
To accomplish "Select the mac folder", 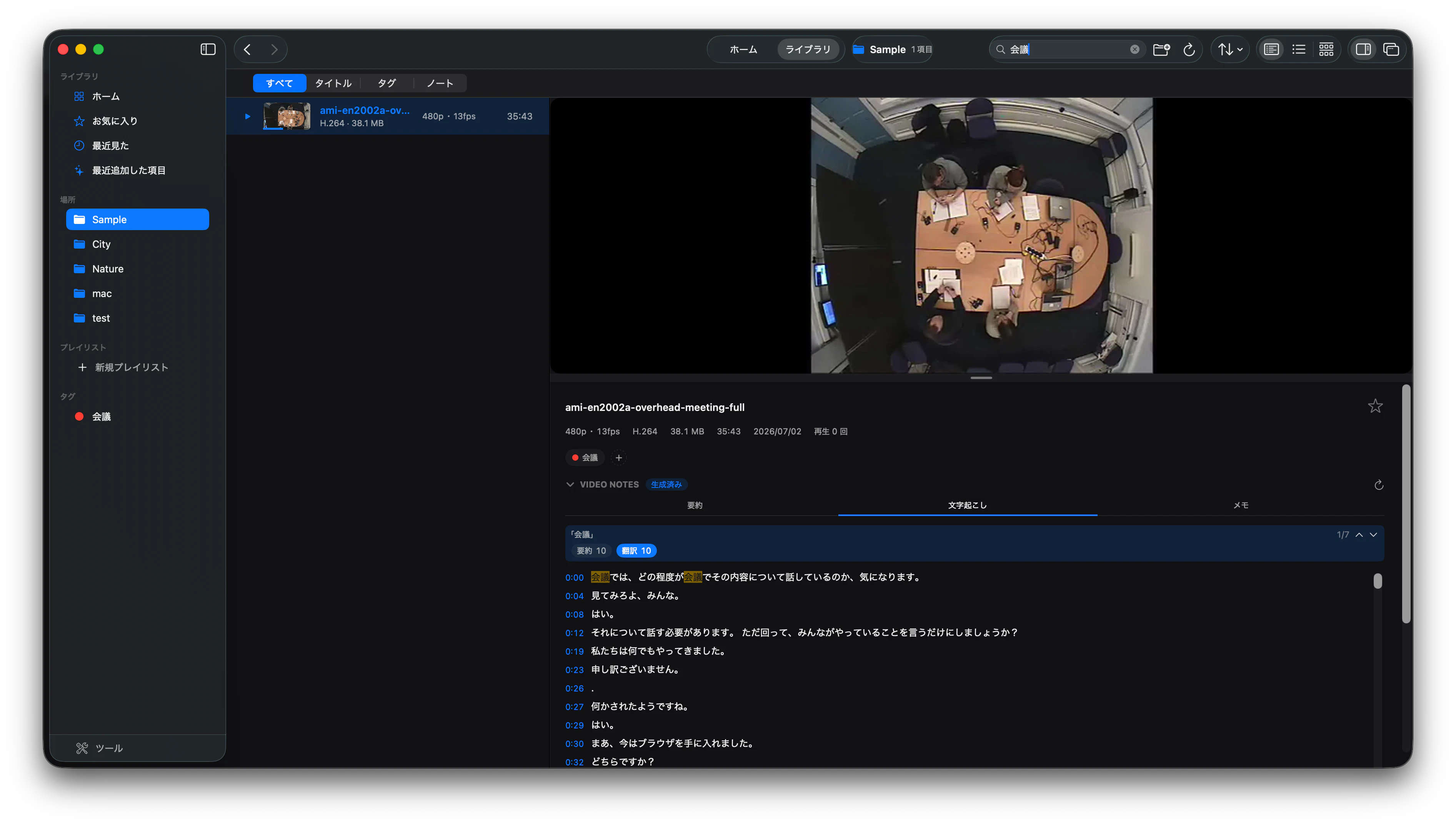I will pyautogui.click(x=137, y=294).
